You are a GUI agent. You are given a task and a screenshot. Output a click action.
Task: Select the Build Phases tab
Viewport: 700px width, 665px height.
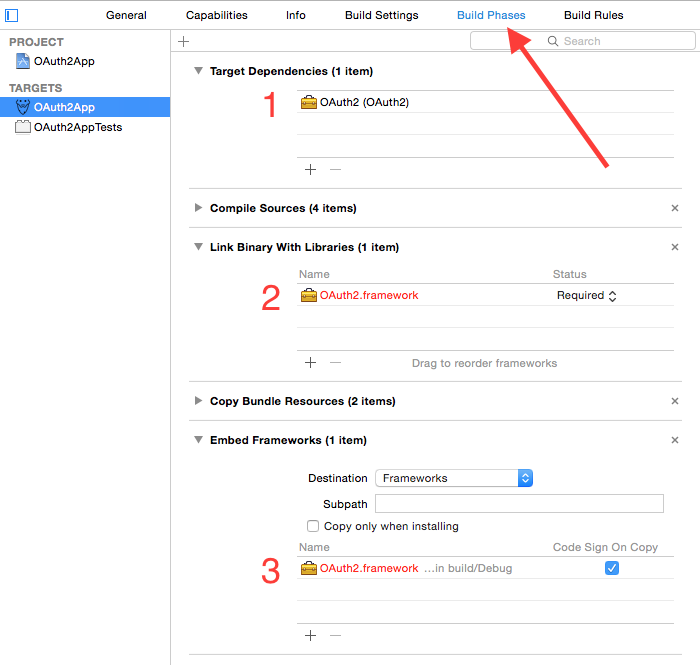[x=491, y=15]
